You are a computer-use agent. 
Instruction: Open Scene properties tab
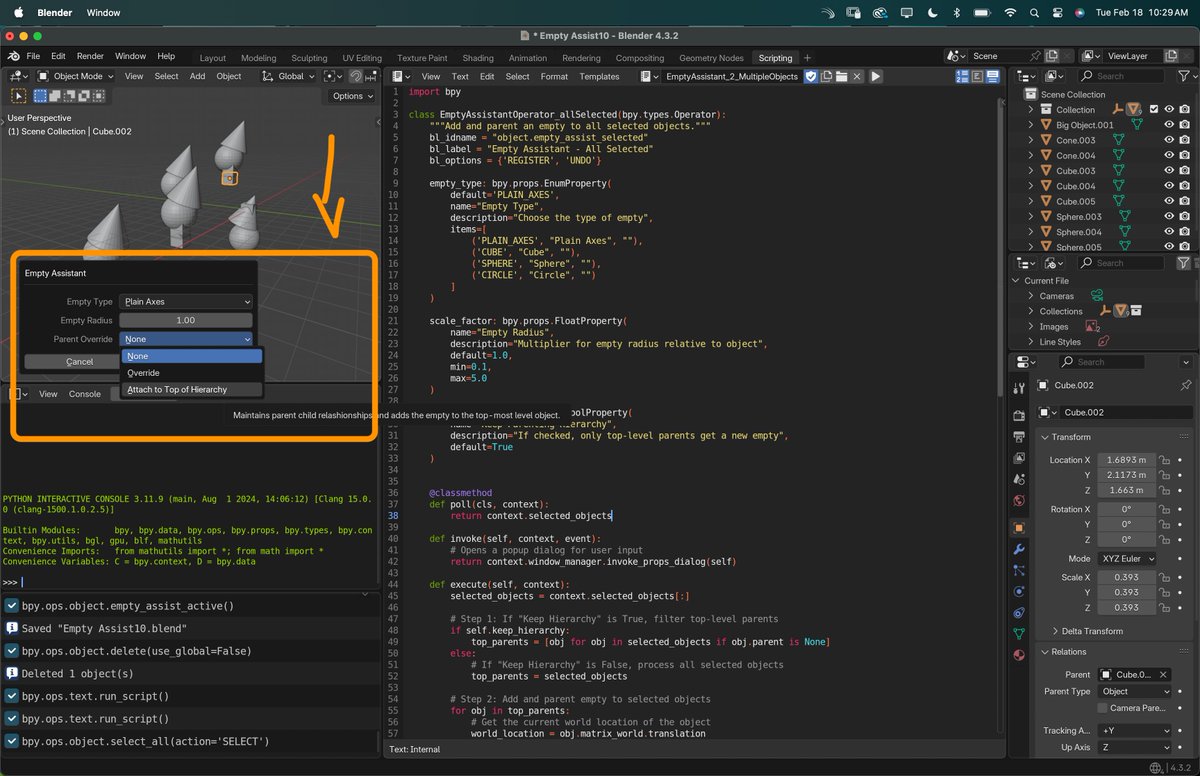(x=1019, y=479)
